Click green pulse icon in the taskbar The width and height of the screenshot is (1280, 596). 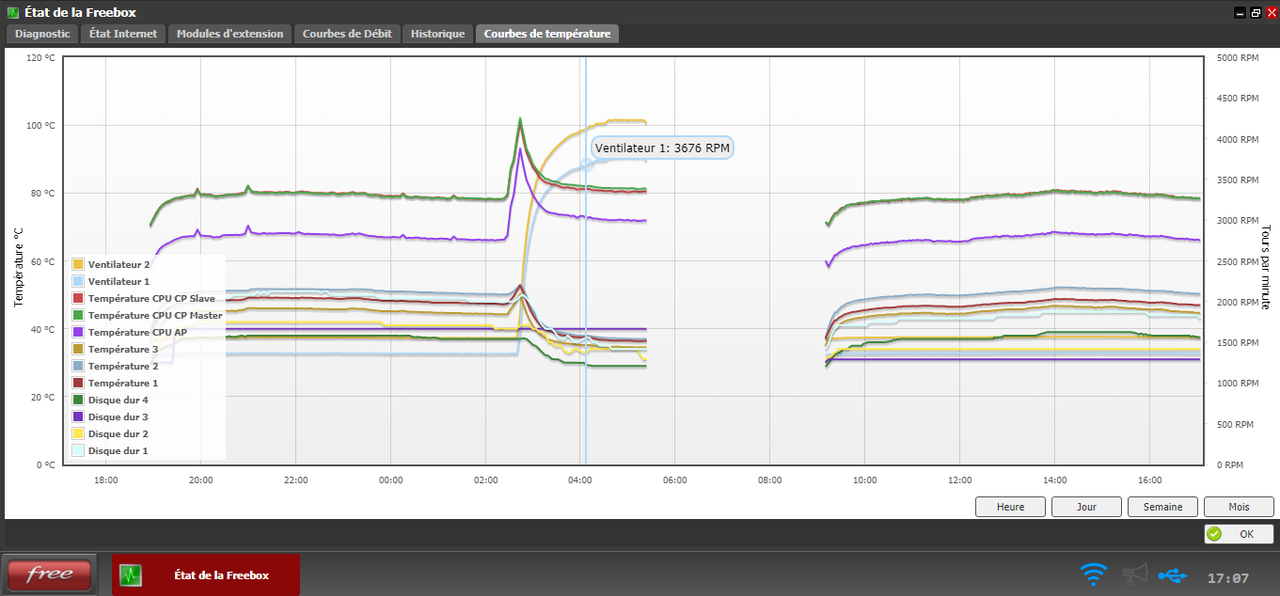pyautogui.click(x=130, y=575)
